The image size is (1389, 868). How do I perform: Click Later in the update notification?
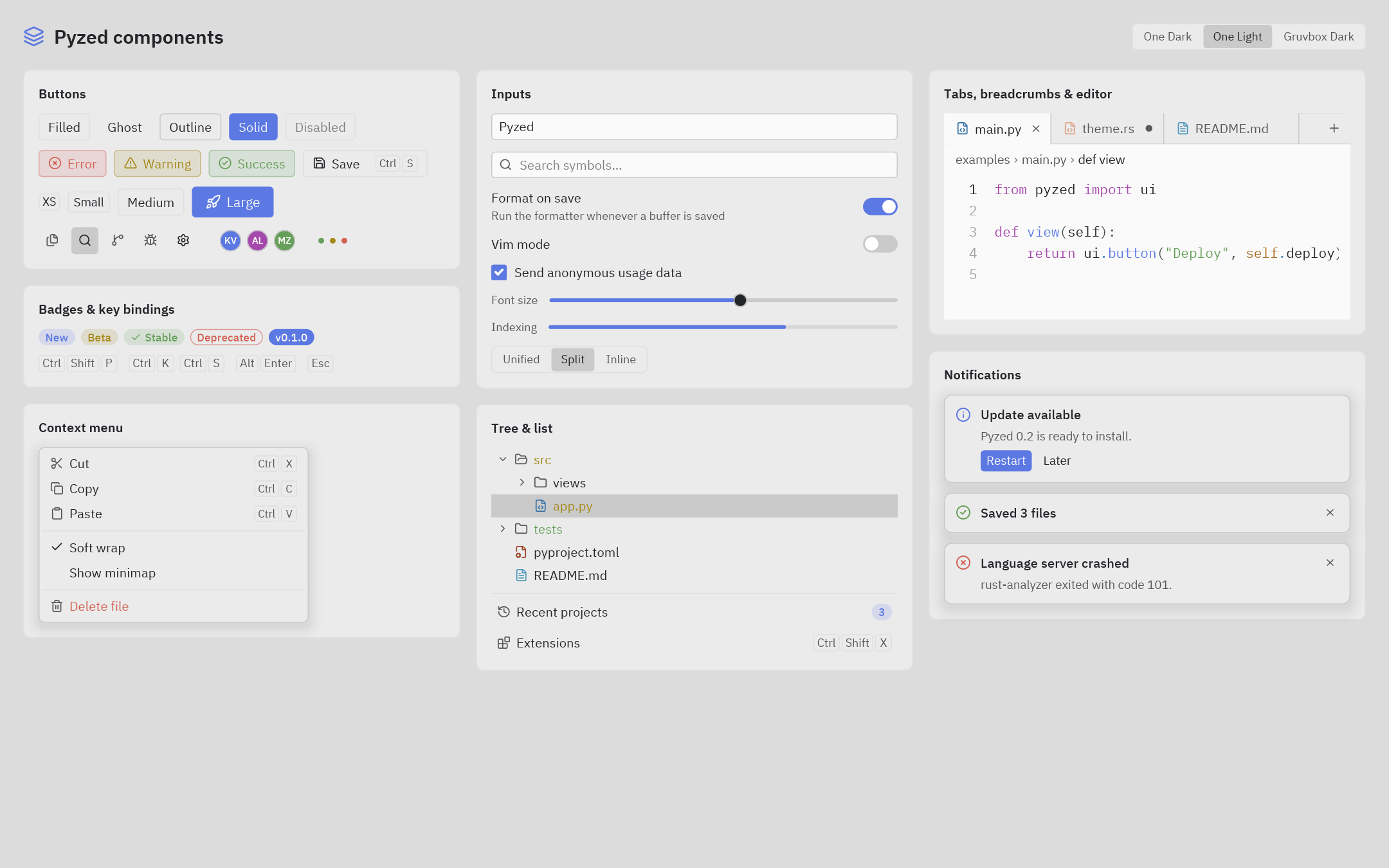pyautogui.click(x=1057, y=461)
